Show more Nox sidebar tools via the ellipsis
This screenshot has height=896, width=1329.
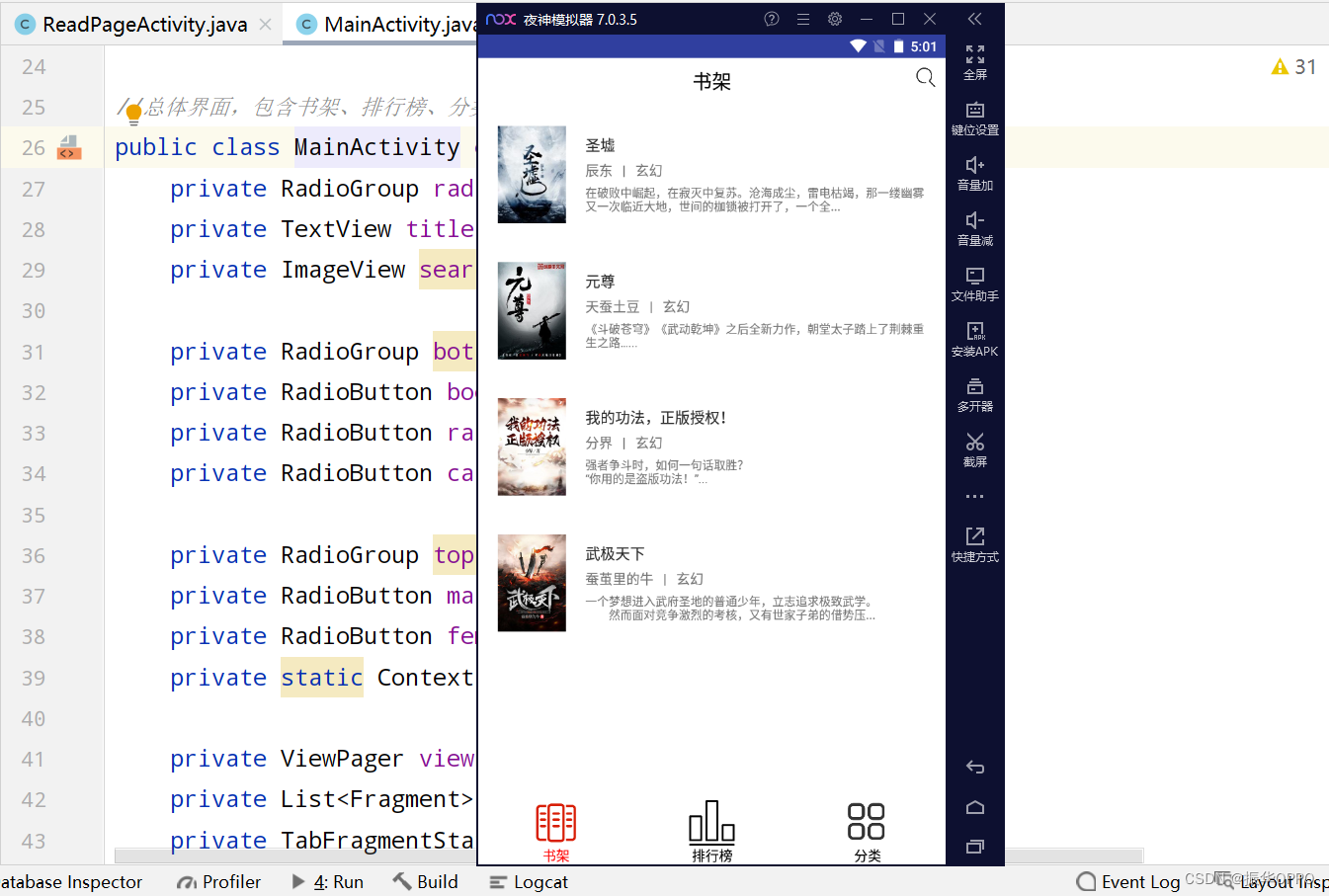point(975,496)
